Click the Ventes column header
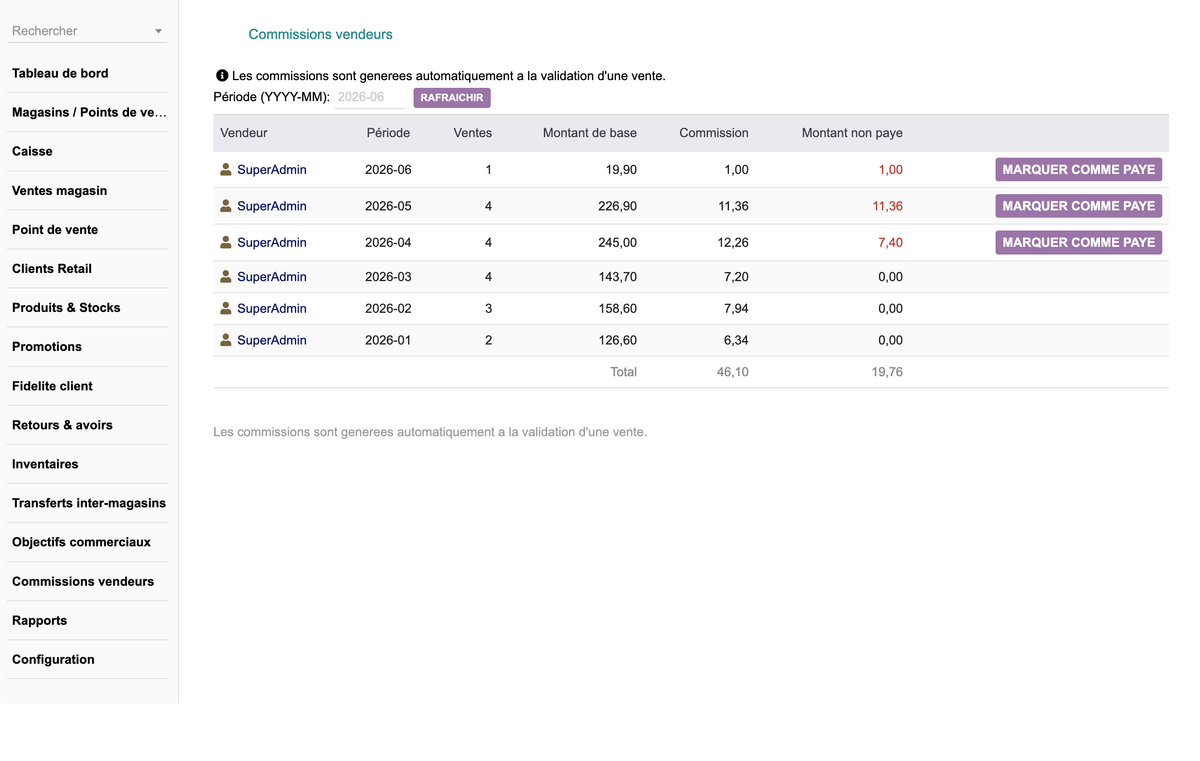The image size is (1200, 761). pos(473,132)
